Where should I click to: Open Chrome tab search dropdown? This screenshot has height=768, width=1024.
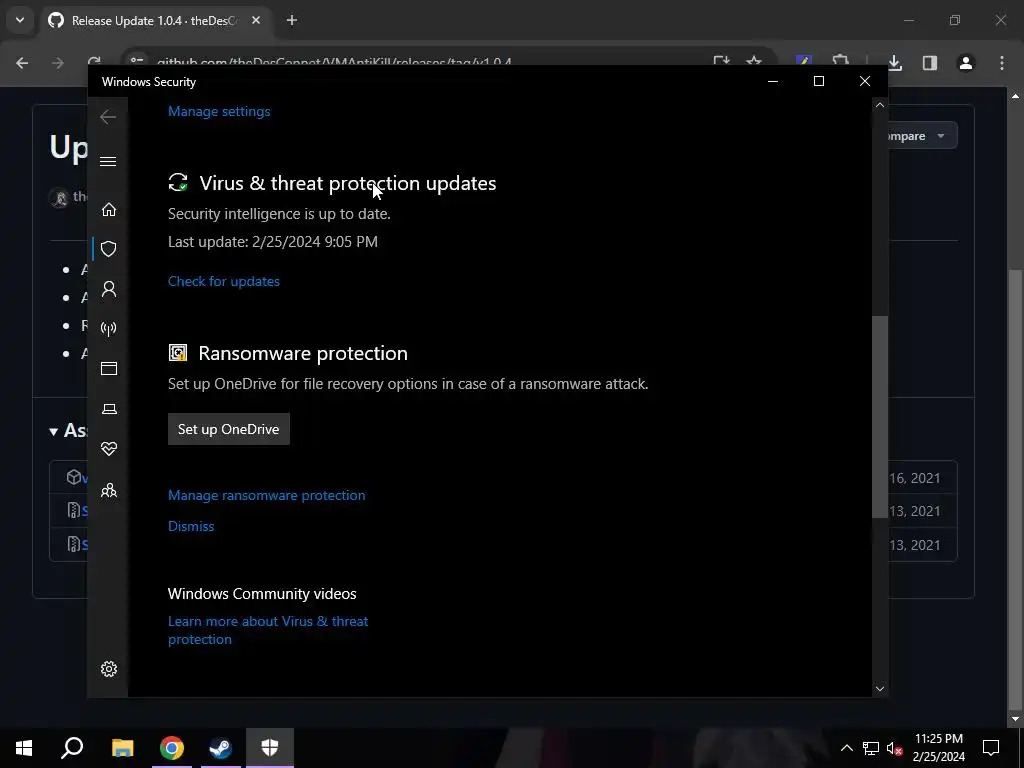click(x=20, y=20)
